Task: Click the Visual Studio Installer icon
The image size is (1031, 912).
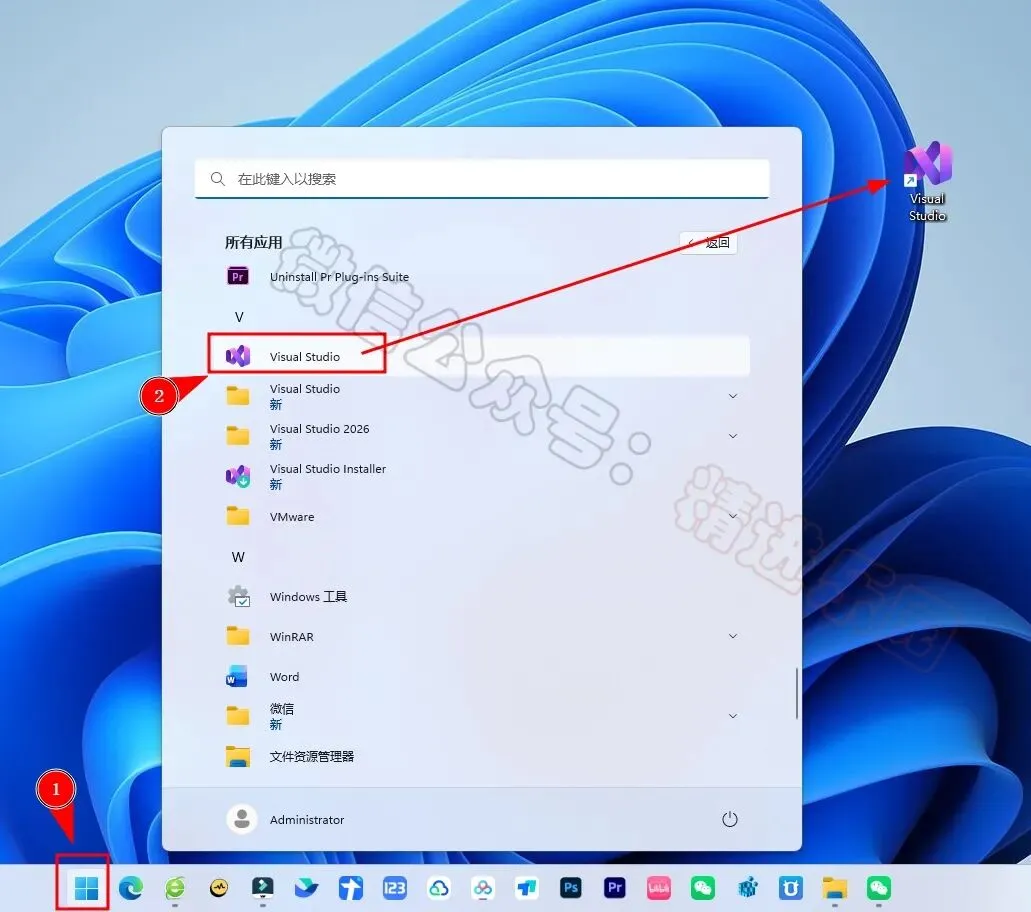Action: click(238, 476)
